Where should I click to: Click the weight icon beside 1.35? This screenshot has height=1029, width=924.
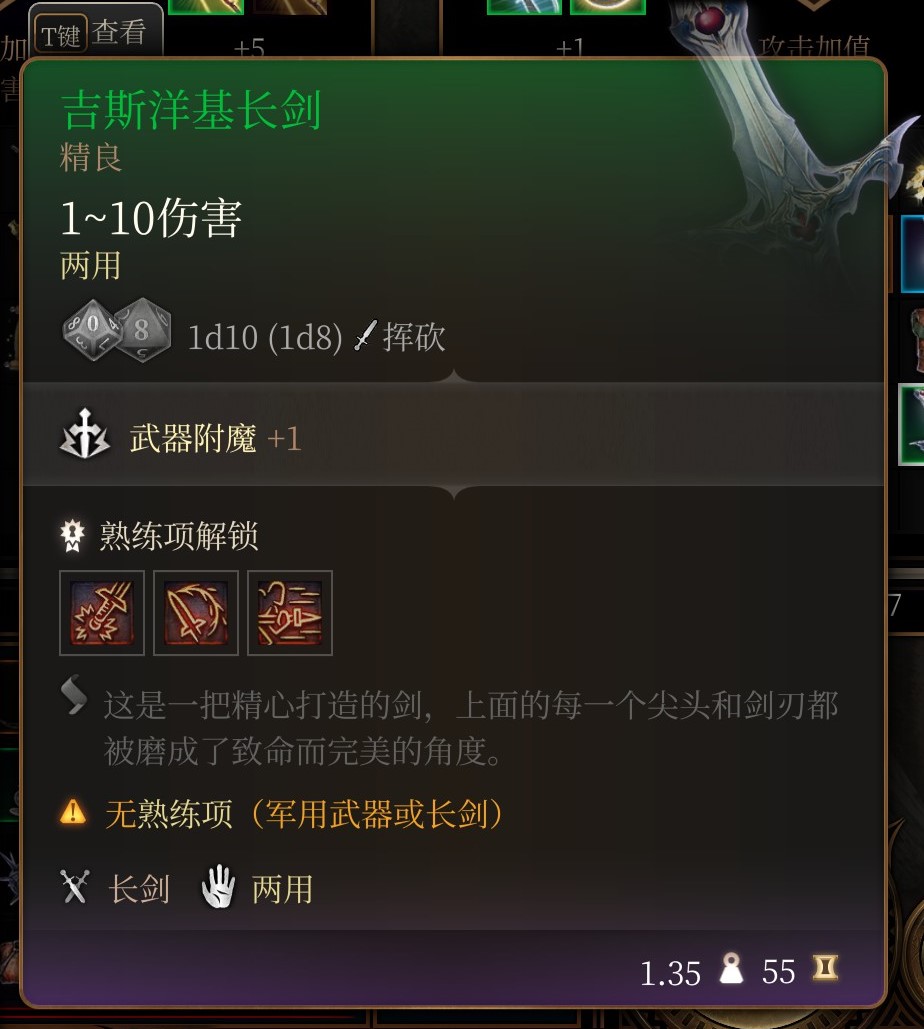click(x=731, y=969)
